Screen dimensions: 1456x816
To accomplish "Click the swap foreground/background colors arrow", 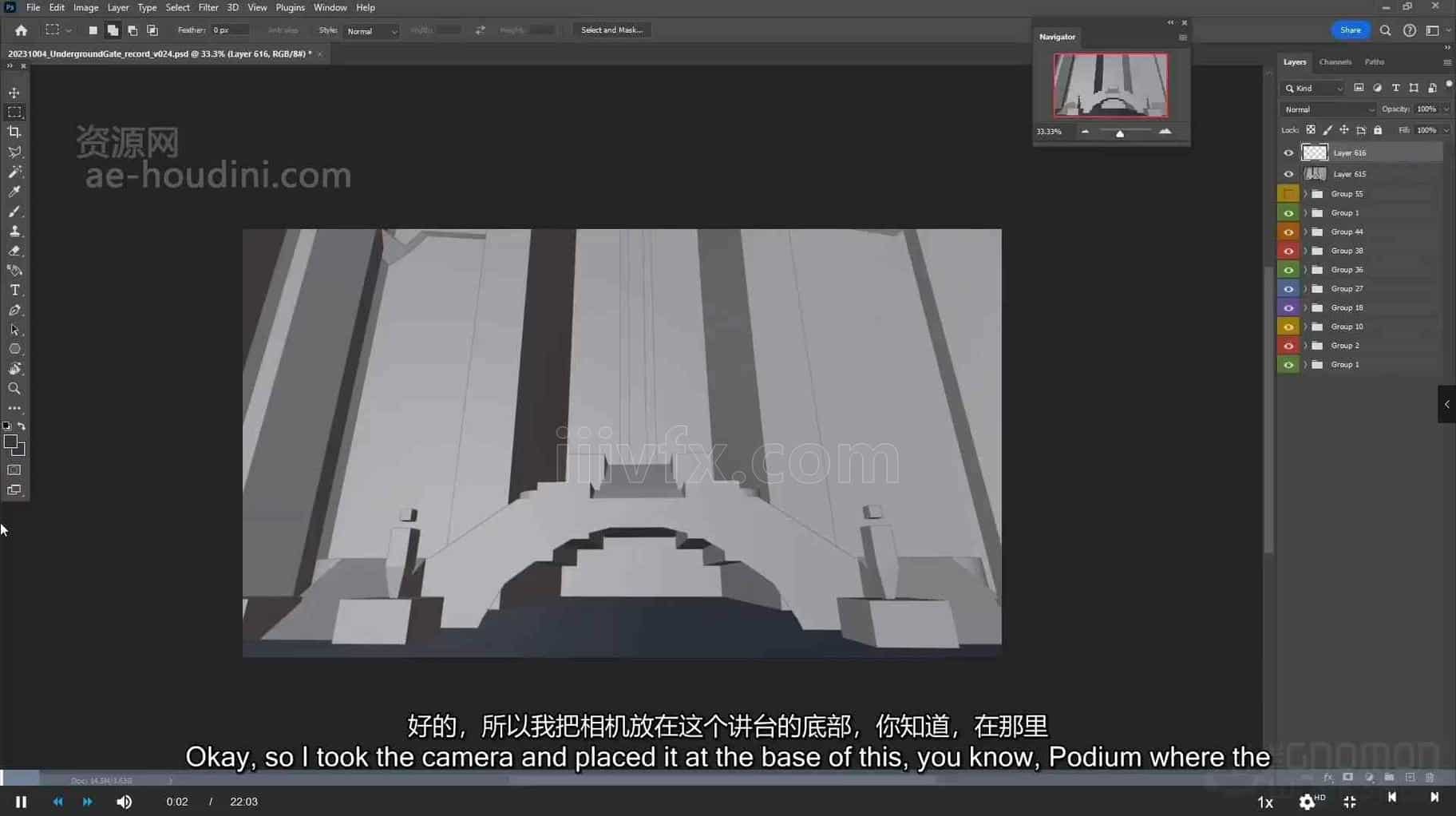I will 22,426.
